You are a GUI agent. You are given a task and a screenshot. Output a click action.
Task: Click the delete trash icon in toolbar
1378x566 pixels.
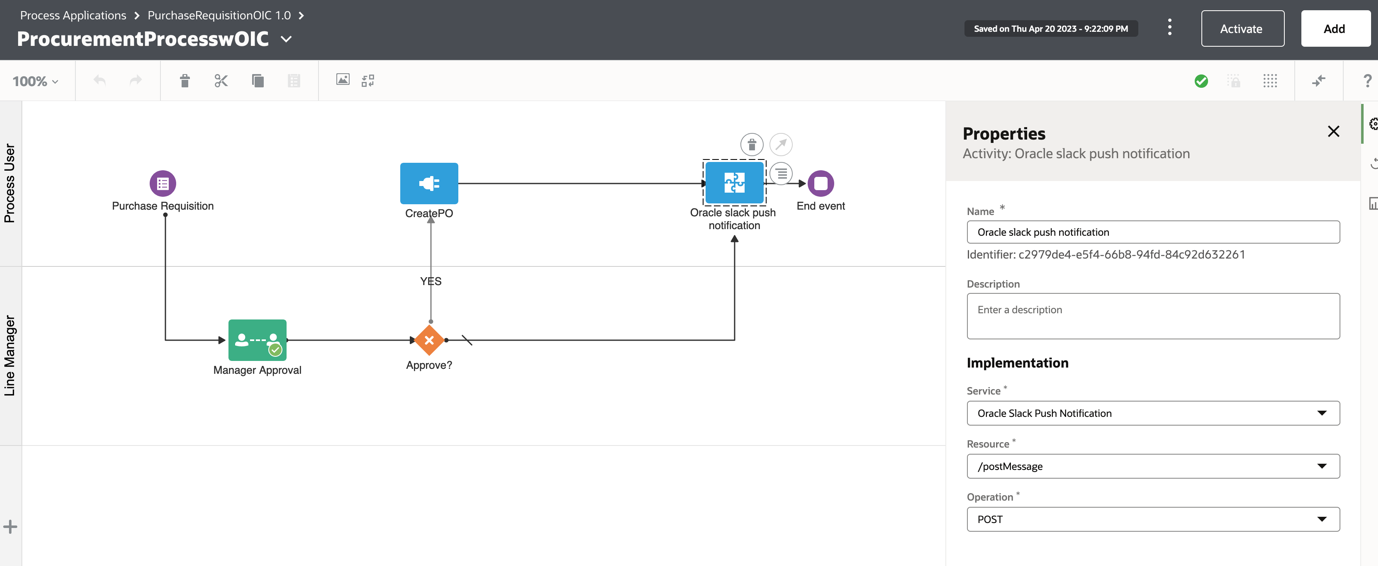[x=185, y=81]
